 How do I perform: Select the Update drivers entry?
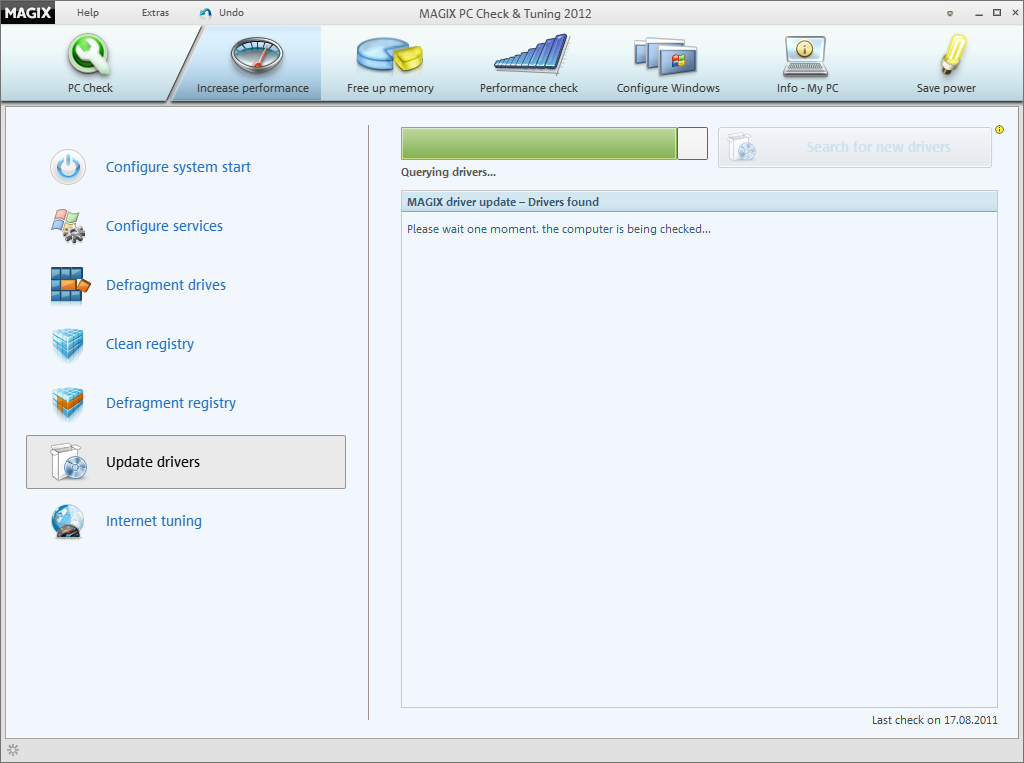pos(185,462)
